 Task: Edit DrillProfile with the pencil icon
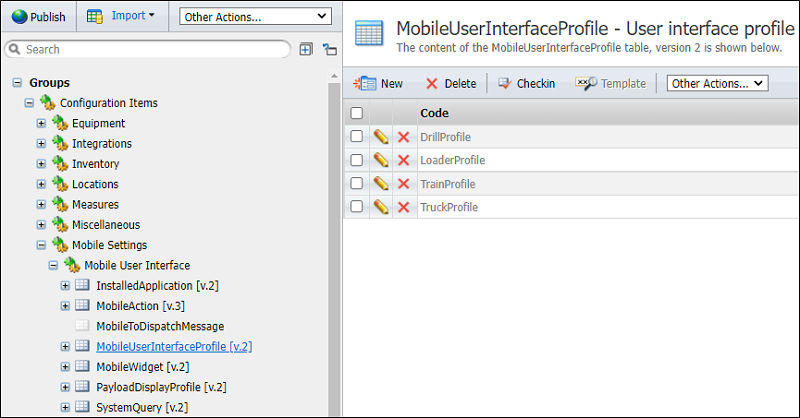click(381, 137)
